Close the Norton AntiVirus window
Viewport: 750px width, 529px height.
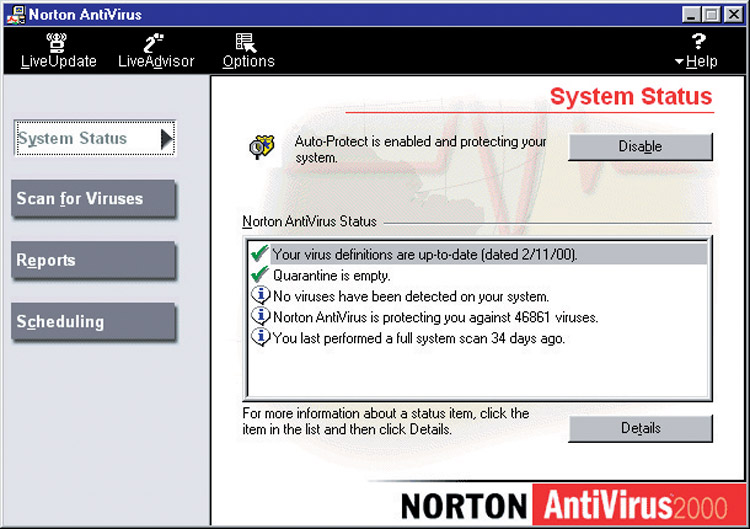[733, 14]
